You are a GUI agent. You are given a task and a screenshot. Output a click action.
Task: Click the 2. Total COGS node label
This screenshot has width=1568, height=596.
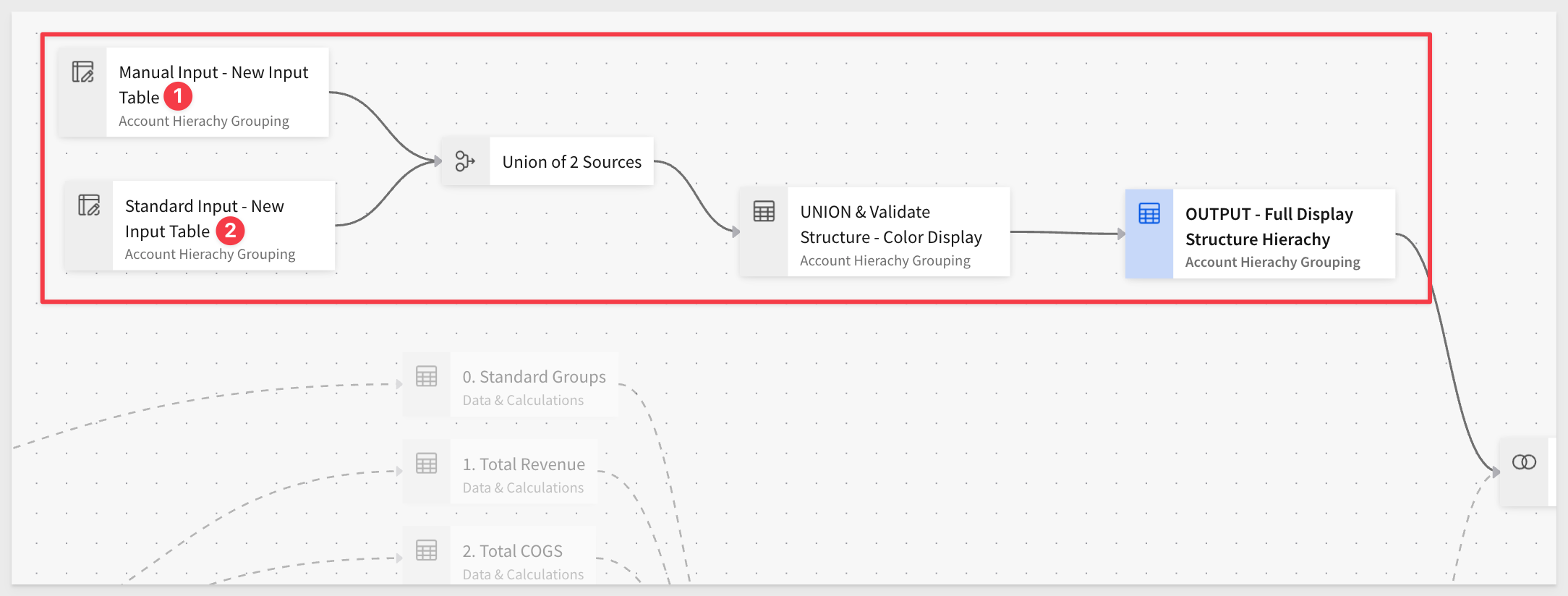click(513, 551)
